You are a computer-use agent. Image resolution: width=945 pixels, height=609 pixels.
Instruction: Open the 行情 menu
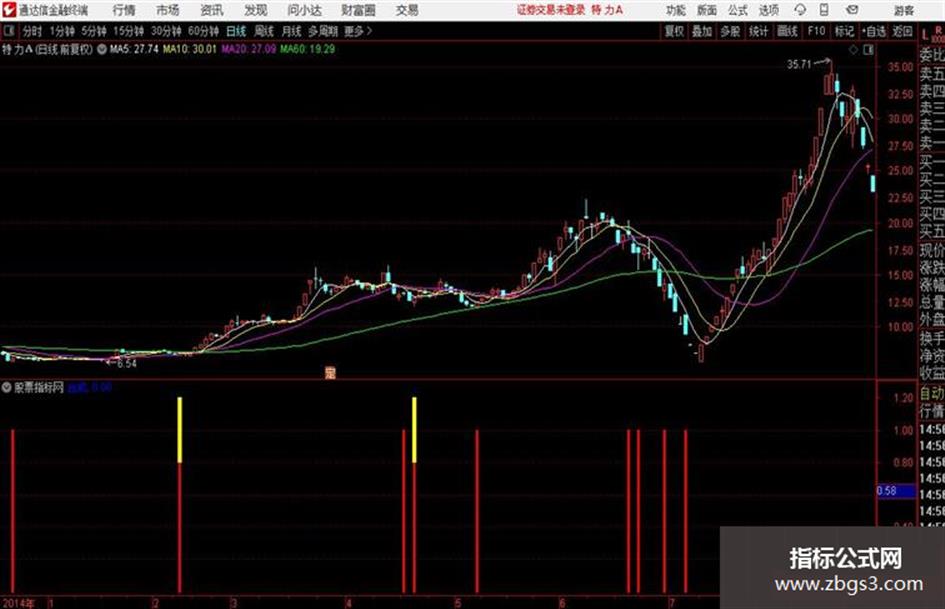[124, 10]
